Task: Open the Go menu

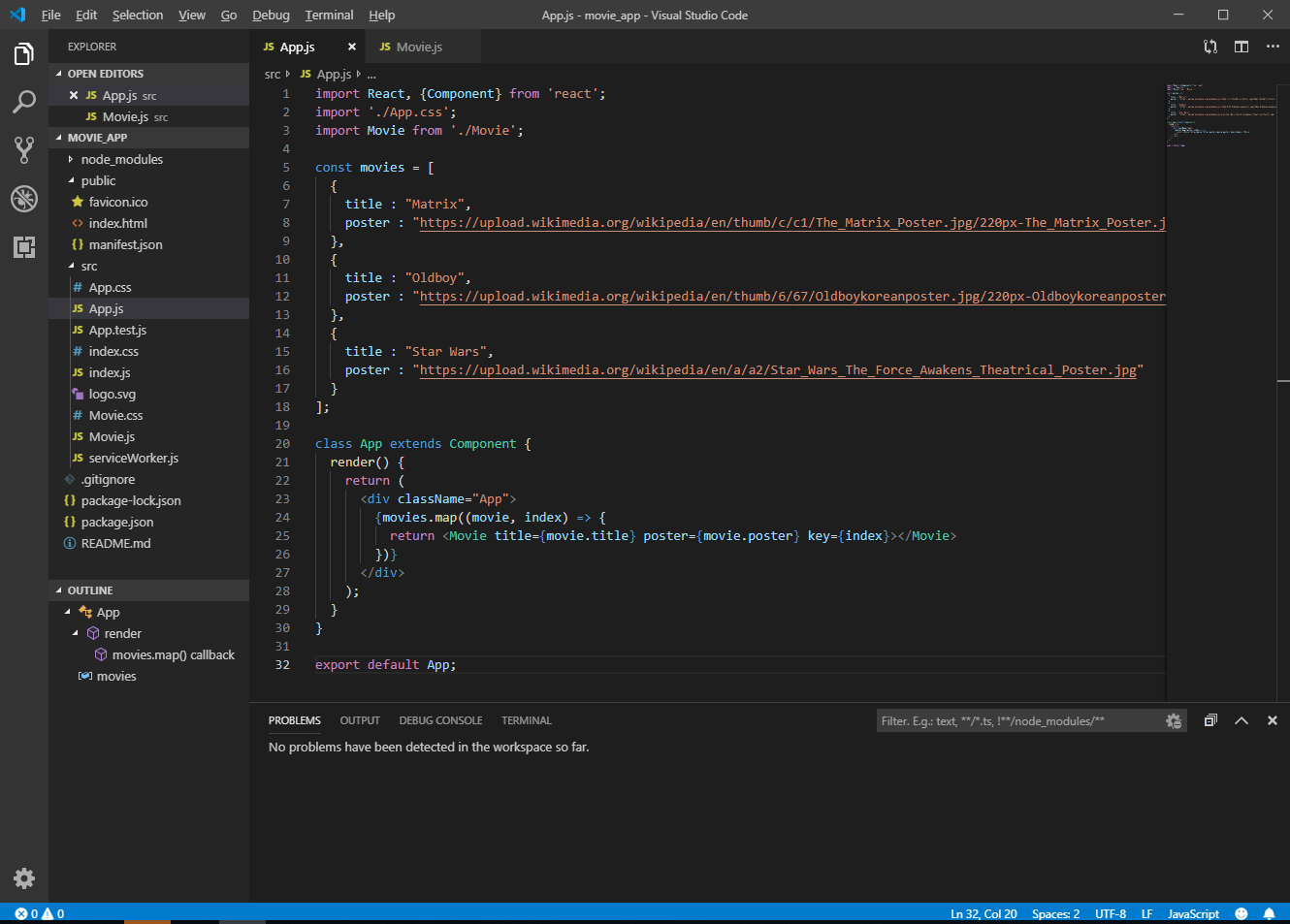Action: [229, 15]
